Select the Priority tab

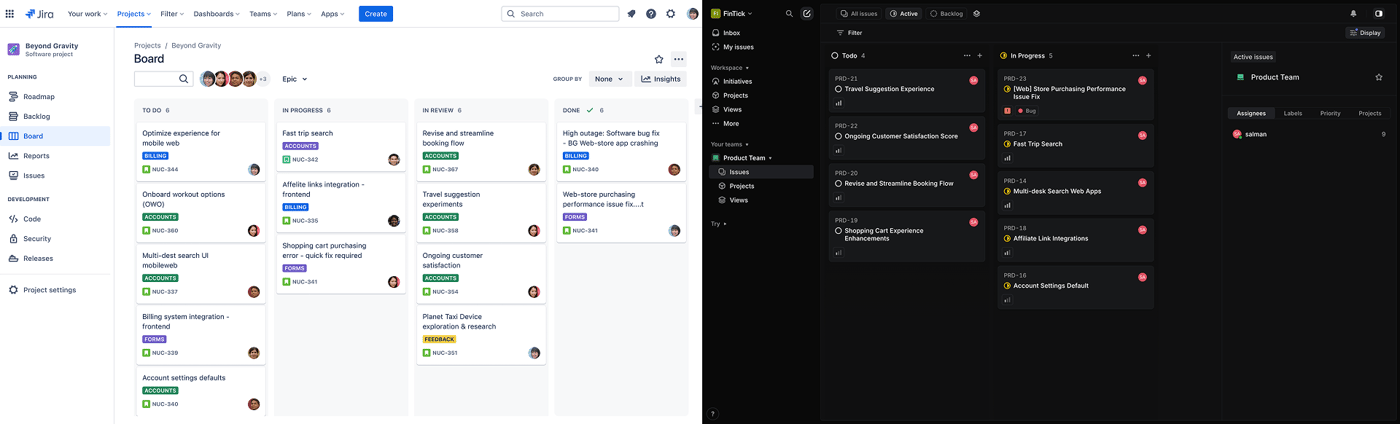tap(1330, 113)
